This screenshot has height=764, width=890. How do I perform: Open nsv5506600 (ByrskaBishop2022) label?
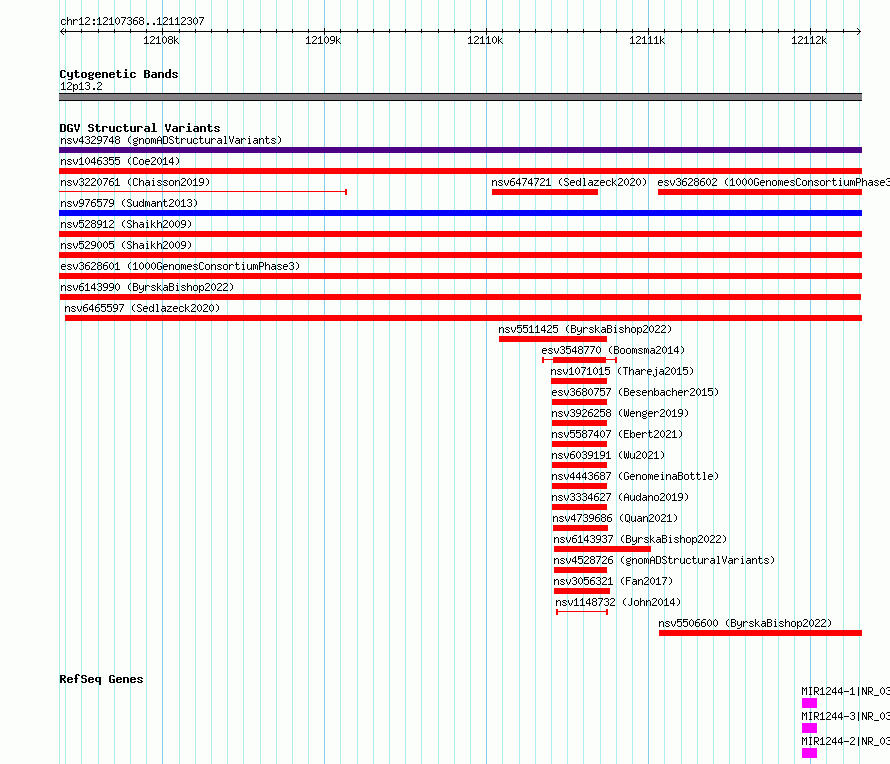pos(745,623)
